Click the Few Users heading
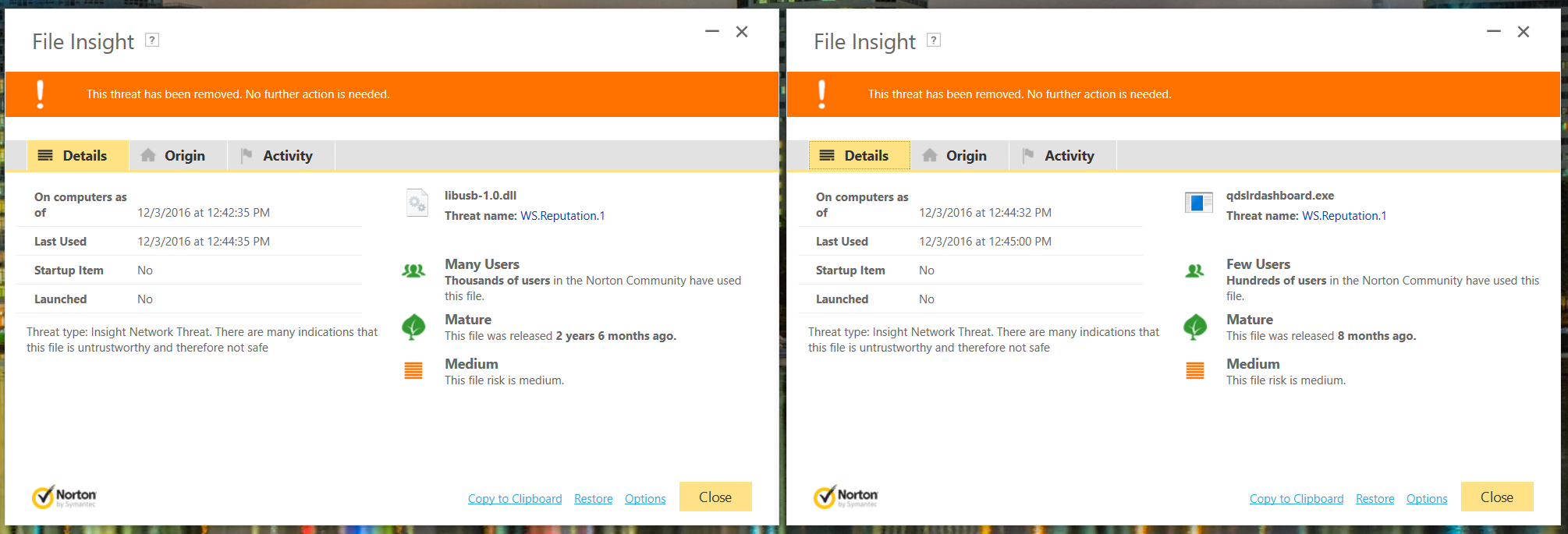This screenshot has height=534, width=1568. pyautogui.click(x=1258, y=264)
